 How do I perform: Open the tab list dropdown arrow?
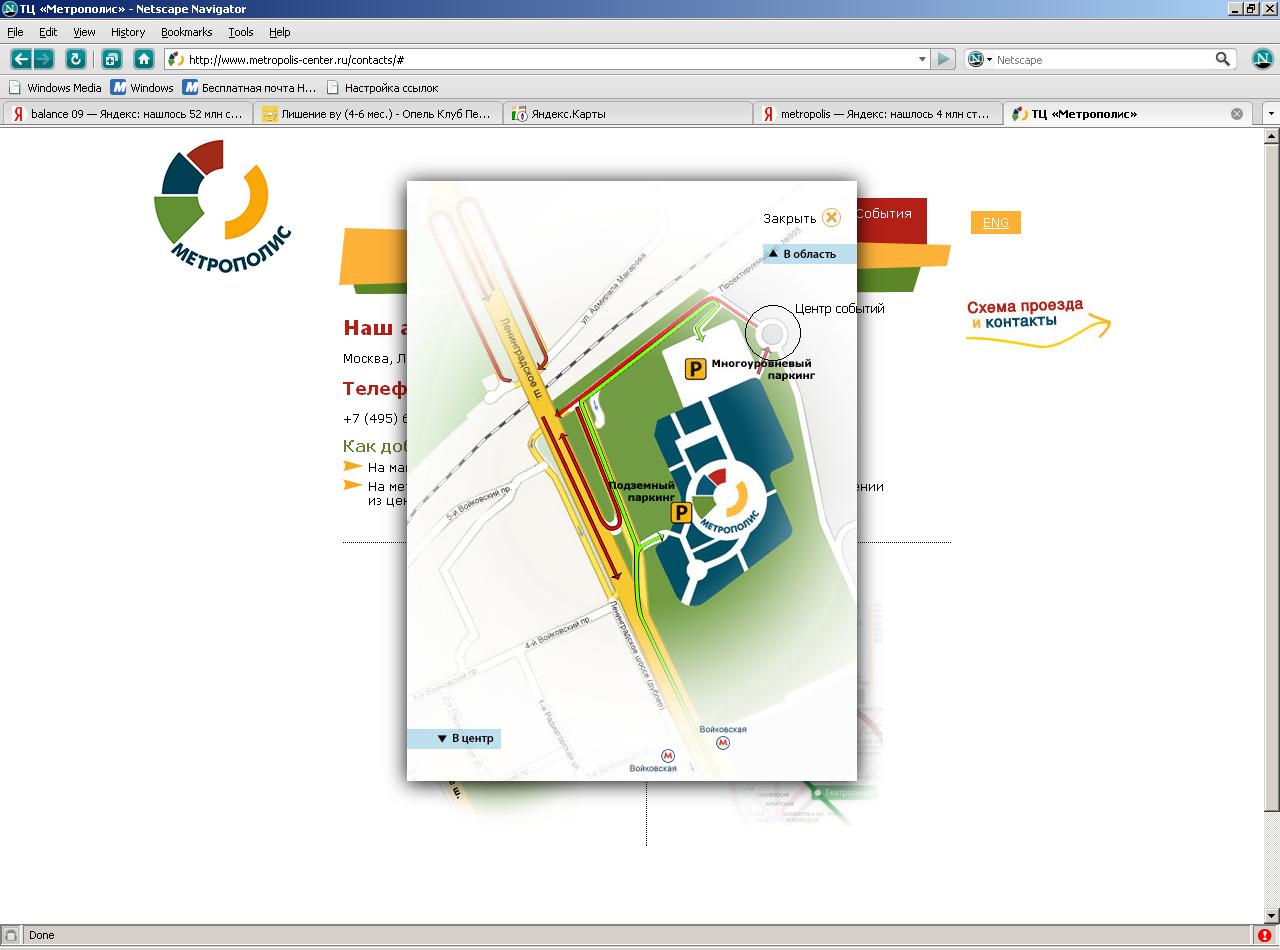[x=1271, y=114]
